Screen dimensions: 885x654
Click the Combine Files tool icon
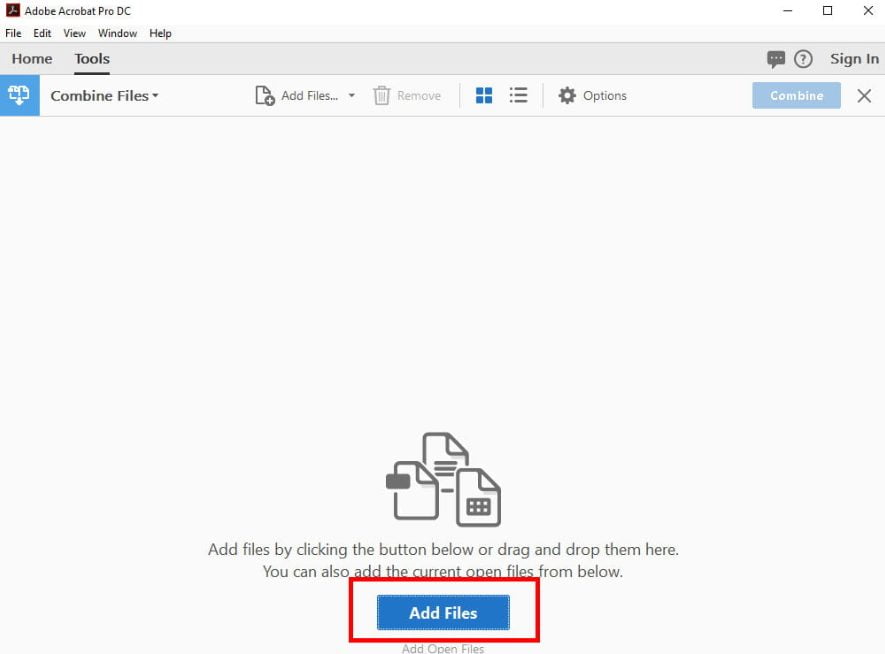[x=19, y=95]
